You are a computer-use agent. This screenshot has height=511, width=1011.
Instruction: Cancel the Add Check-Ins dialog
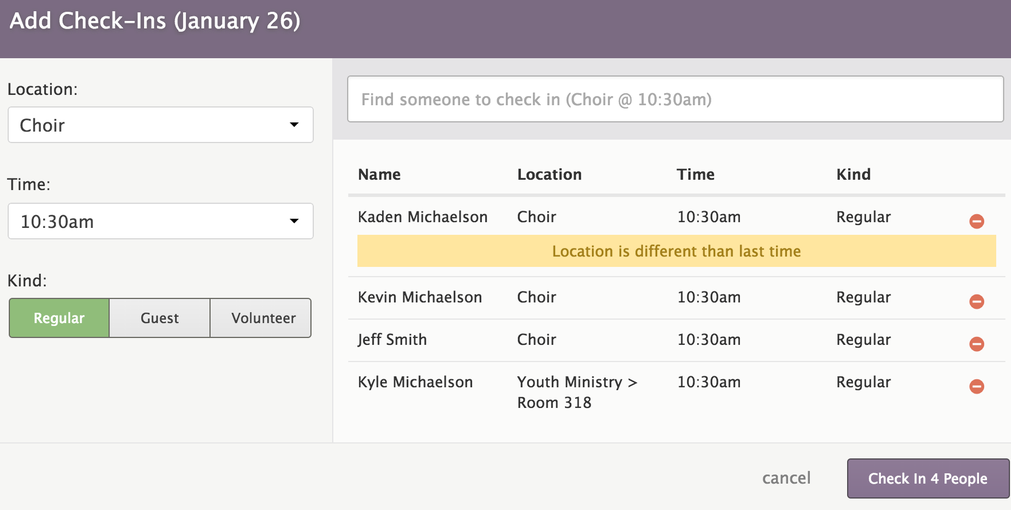pos(786,478)
